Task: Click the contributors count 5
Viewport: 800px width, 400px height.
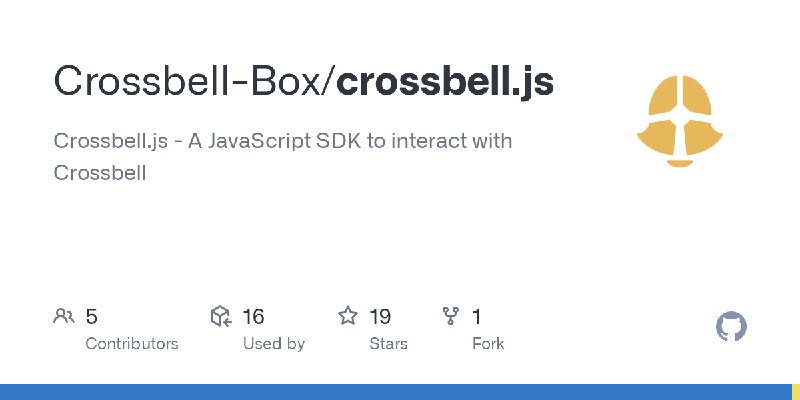Action: point(92,317)
